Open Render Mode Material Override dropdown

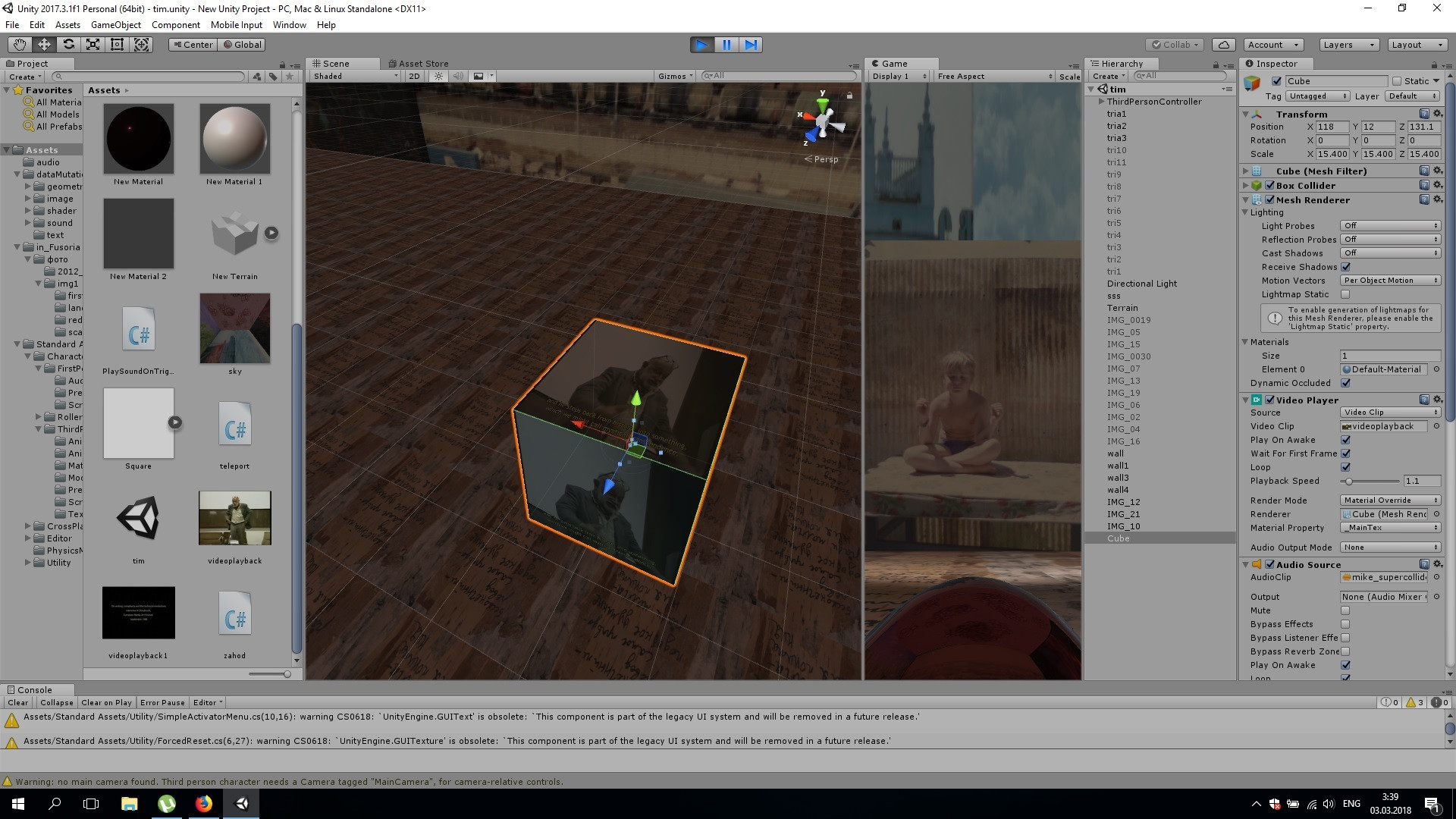(x=1390, y=500)
